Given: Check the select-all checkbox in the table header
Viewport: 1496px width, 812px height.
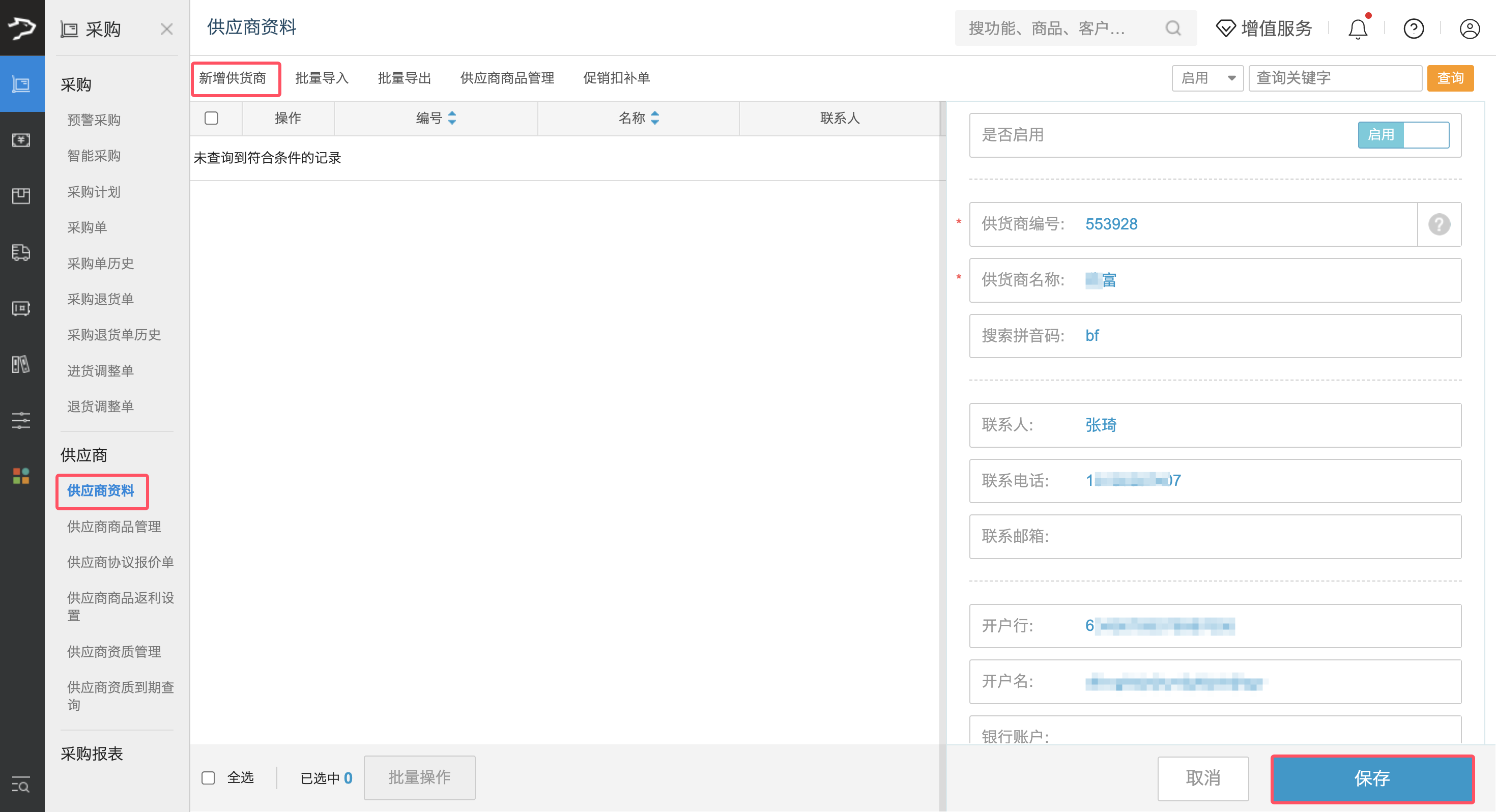Looking at the screenshot, I should coord(211,118).
